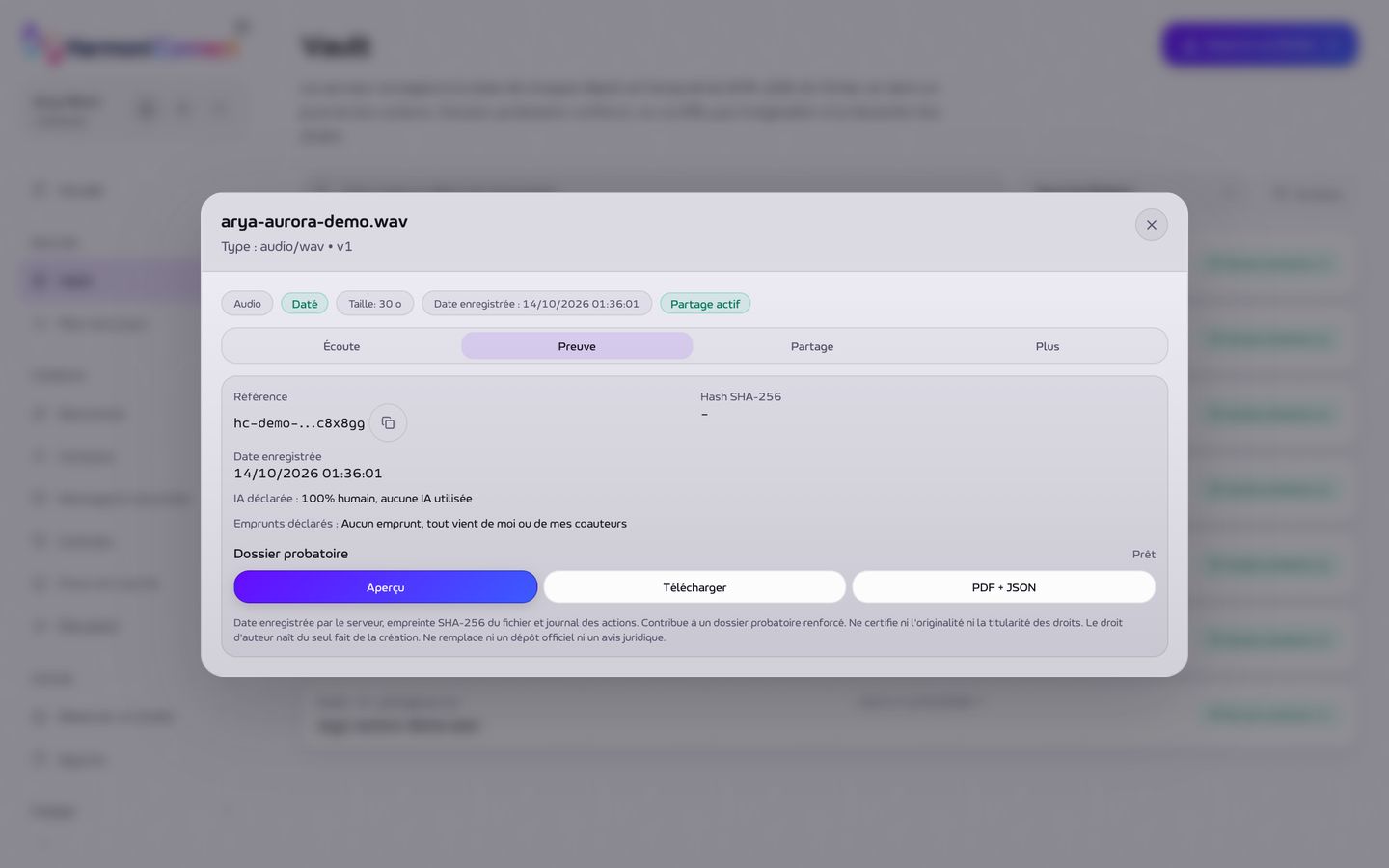This screenshot has height=868, width=1389.
Task: Click the Emprunts déclarés statement line
Action: pyautogui.click(x=430, y=524)
